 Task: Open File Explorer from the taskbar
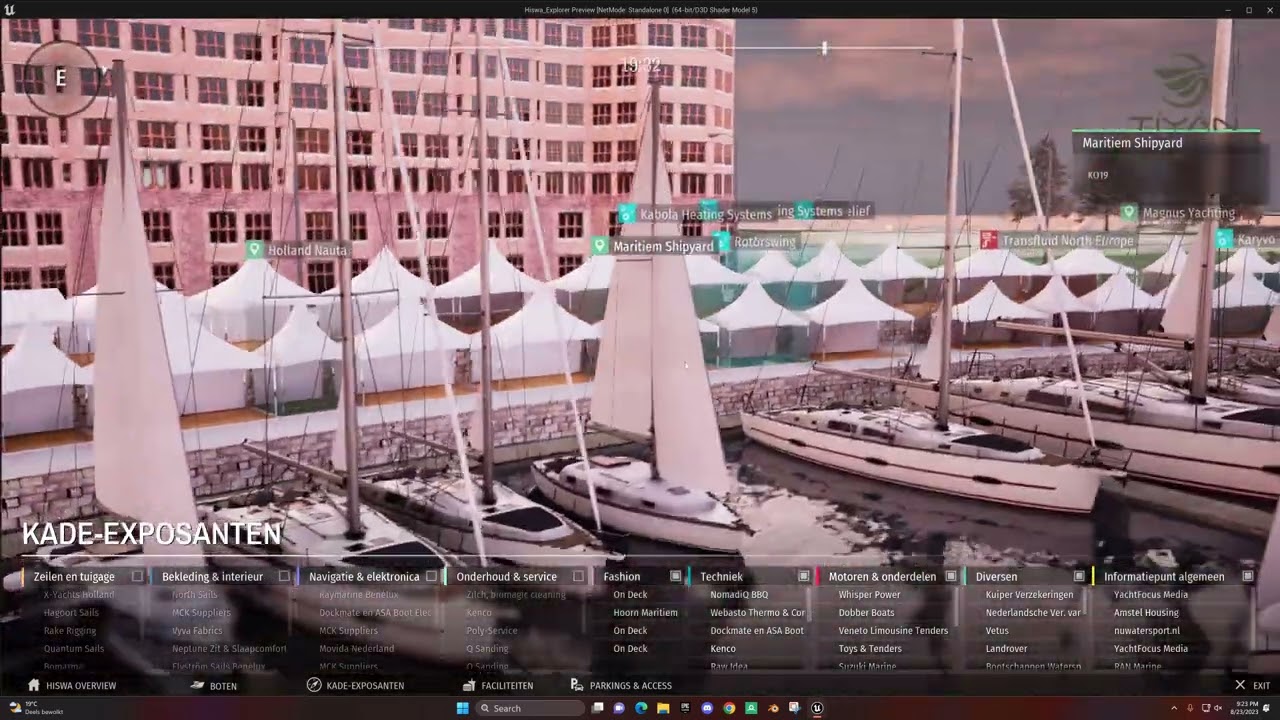663,708
